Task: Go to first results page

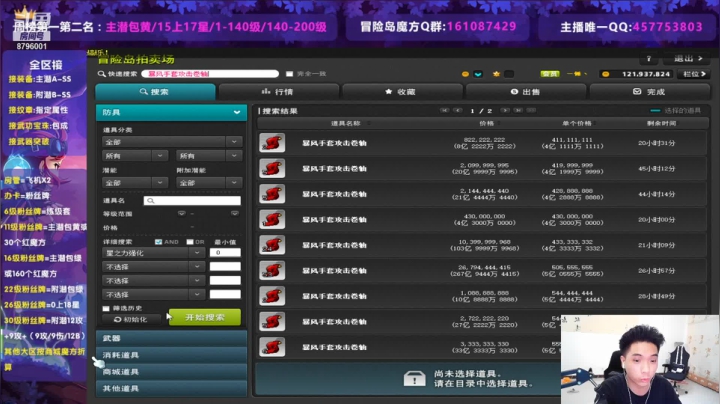Action: 444,111
